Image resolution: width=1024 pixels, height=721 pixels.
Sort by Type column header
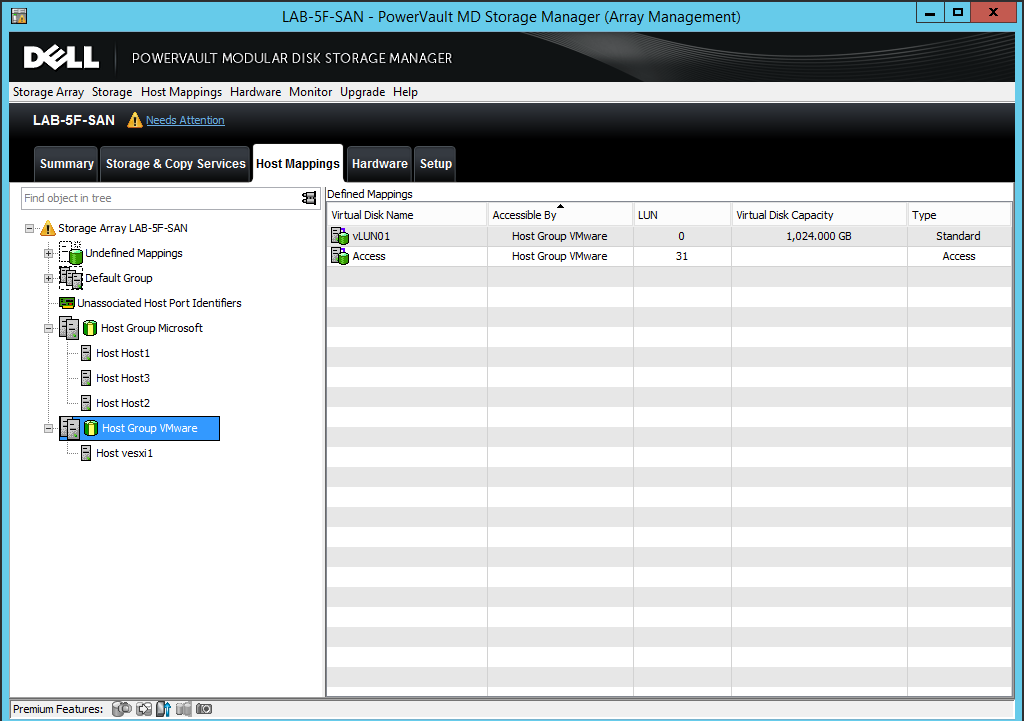959,215
